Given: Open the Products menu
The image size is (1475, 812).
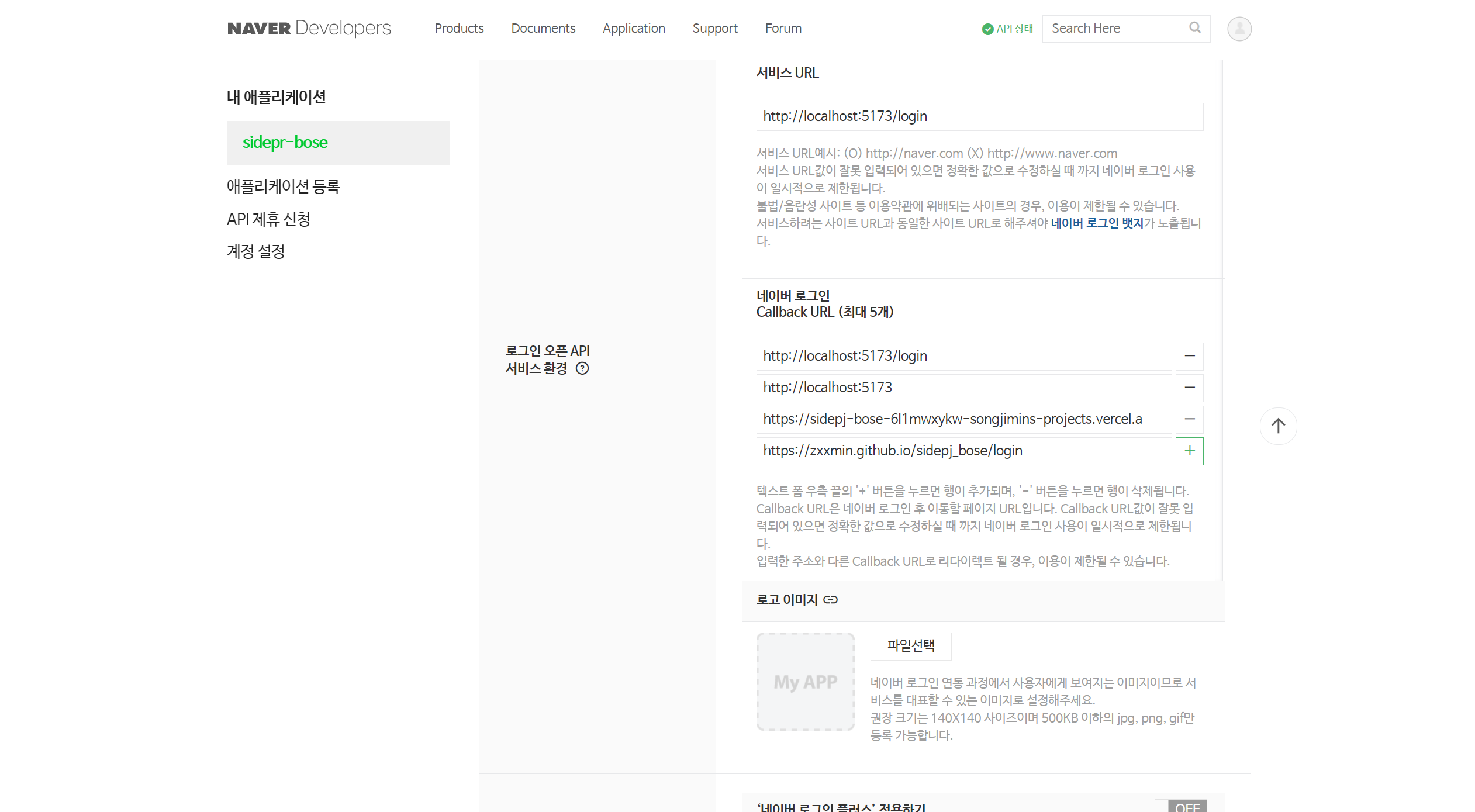Looking at the screenshot, I should tap(459, 28).
